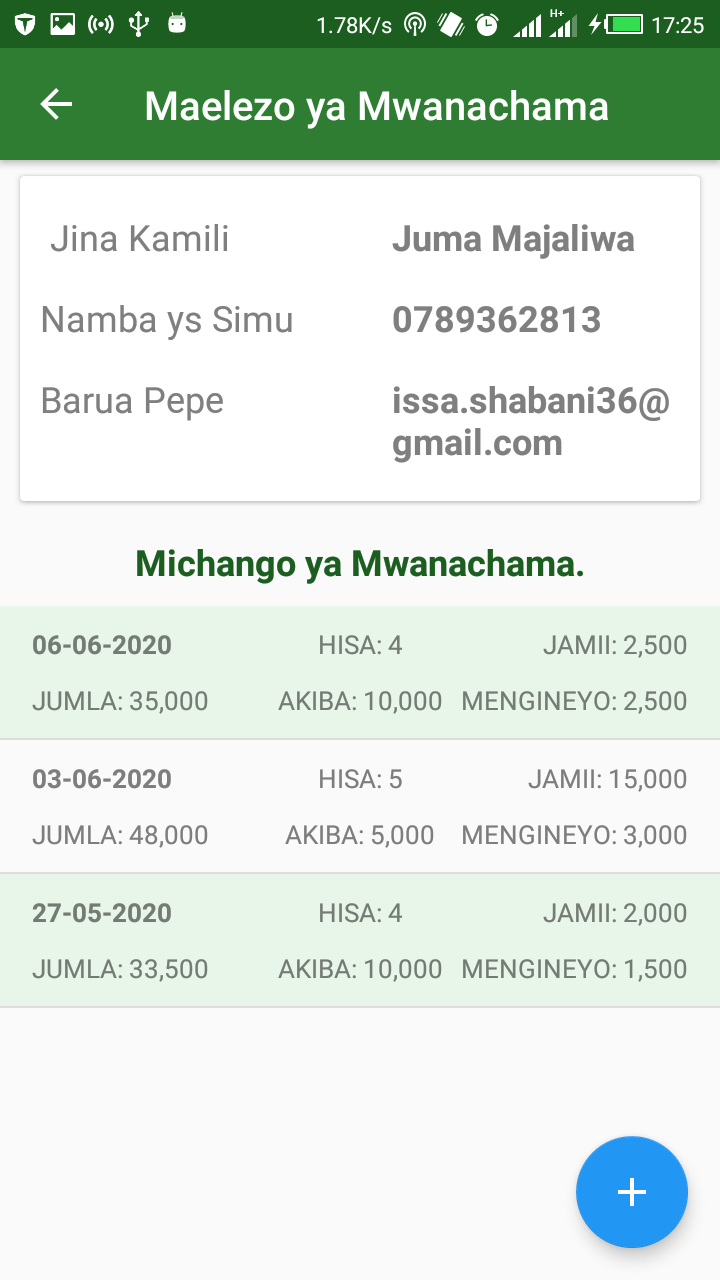720x1280 pixels.
Task: Open the 27-05-2020 contribution entry
Action: pos(360,940)
